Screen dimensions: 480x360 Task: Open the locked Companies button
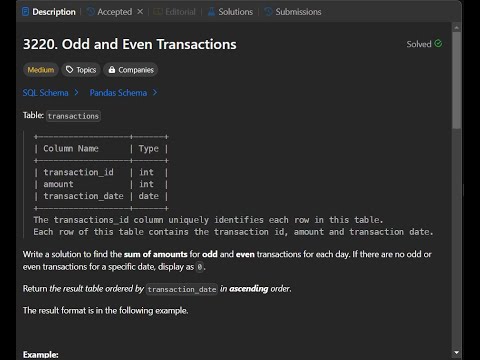tap(131, 70)
